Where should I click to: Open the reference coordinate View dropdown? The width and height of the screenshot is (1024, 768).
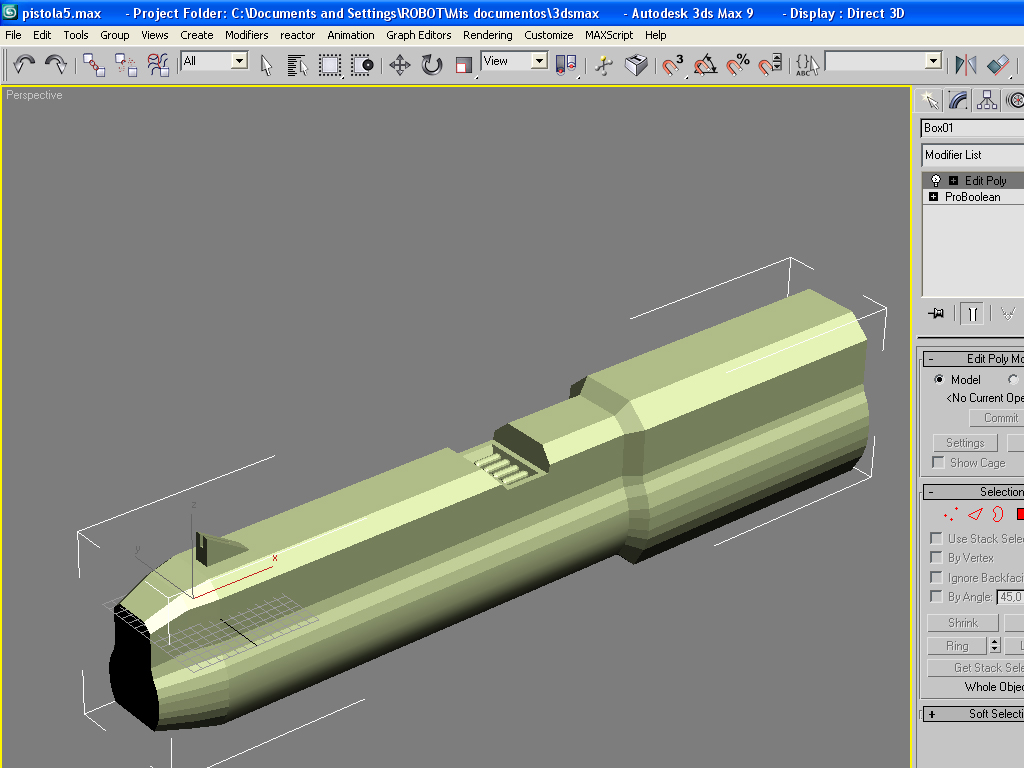point(539,61)
